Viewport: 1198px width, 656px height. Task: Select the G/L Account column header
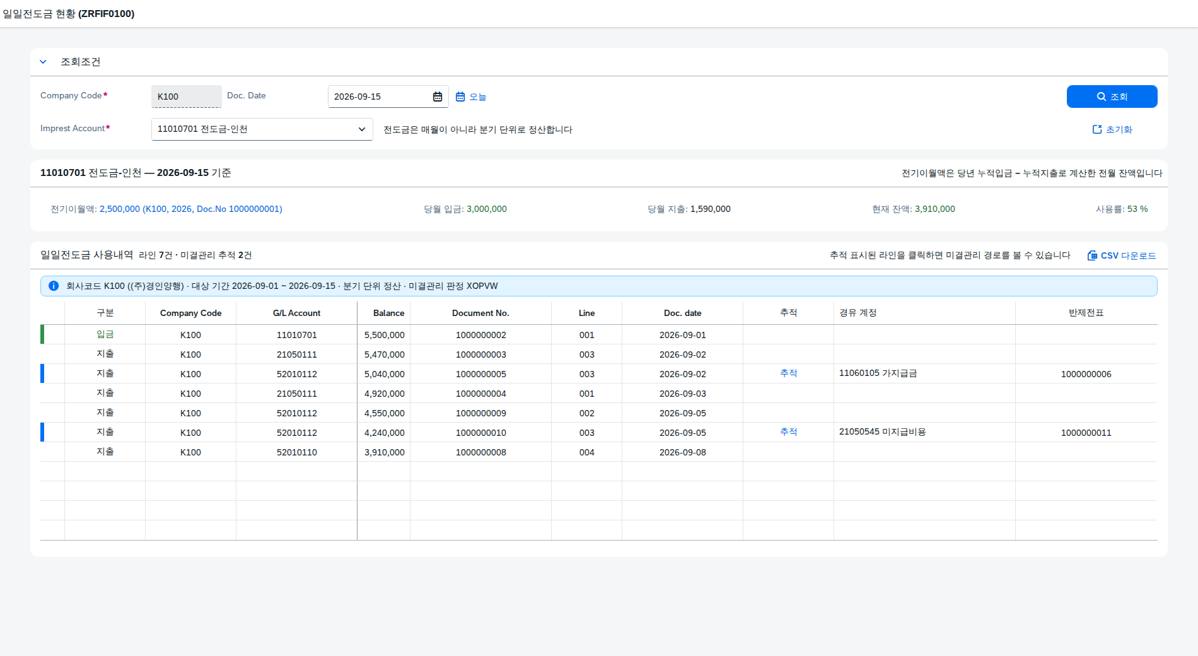click(296, 313)
